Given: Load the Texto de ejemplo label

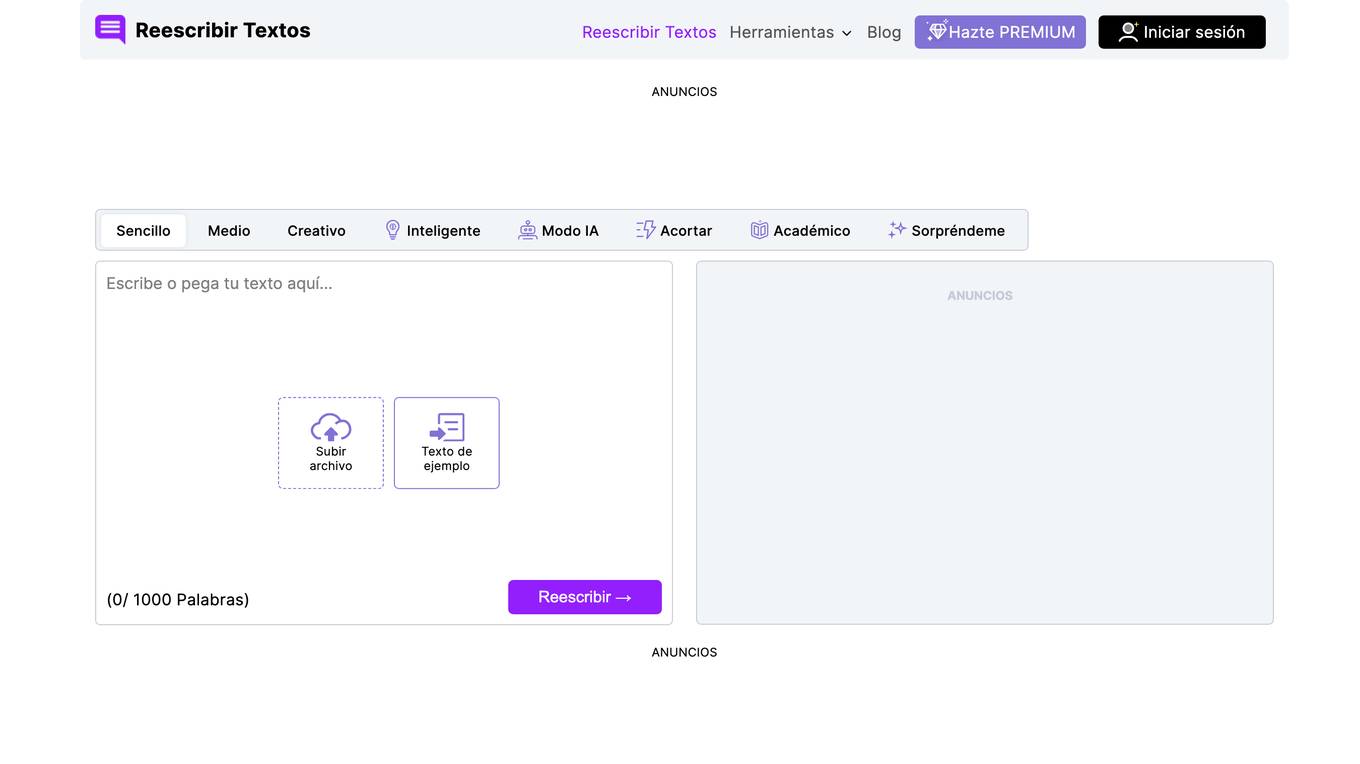Looking at the screenshot, I should [447, 459].
